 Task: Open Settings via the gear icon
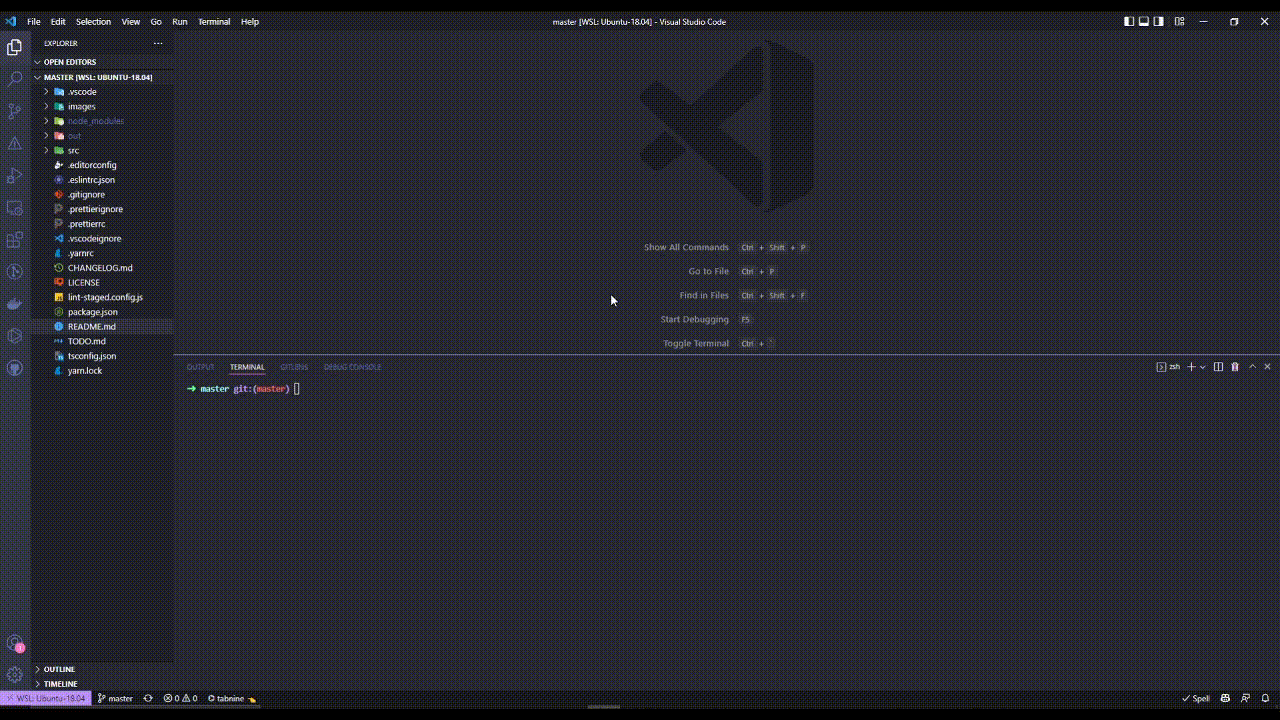(15, 674)
